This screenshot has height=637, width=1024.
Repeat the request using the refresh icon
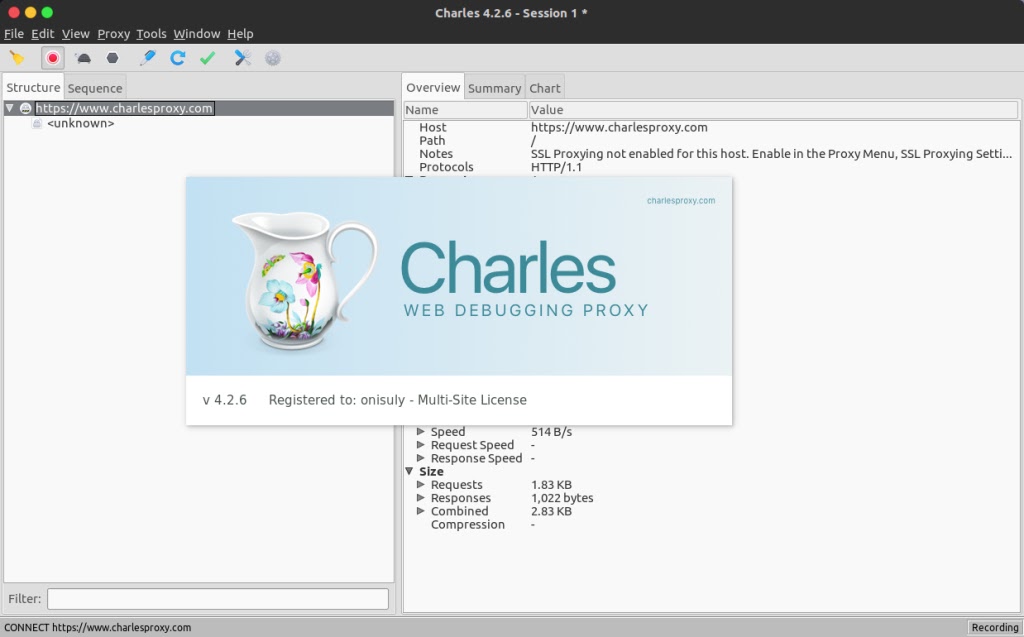point(178,57)
